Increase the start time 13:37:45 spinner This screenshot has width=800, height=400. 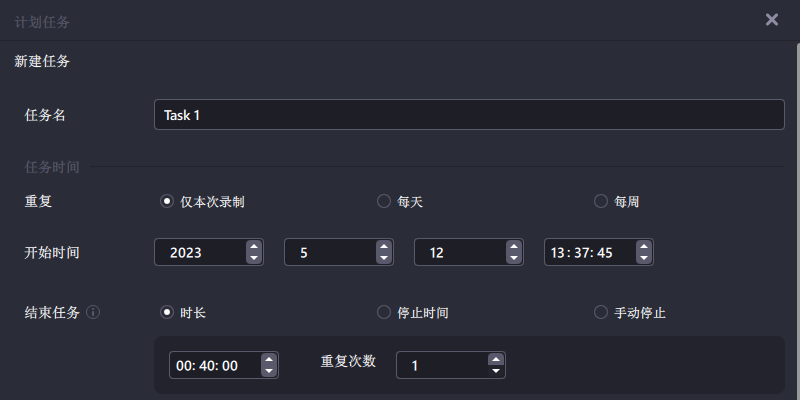(x=644, y=246)
